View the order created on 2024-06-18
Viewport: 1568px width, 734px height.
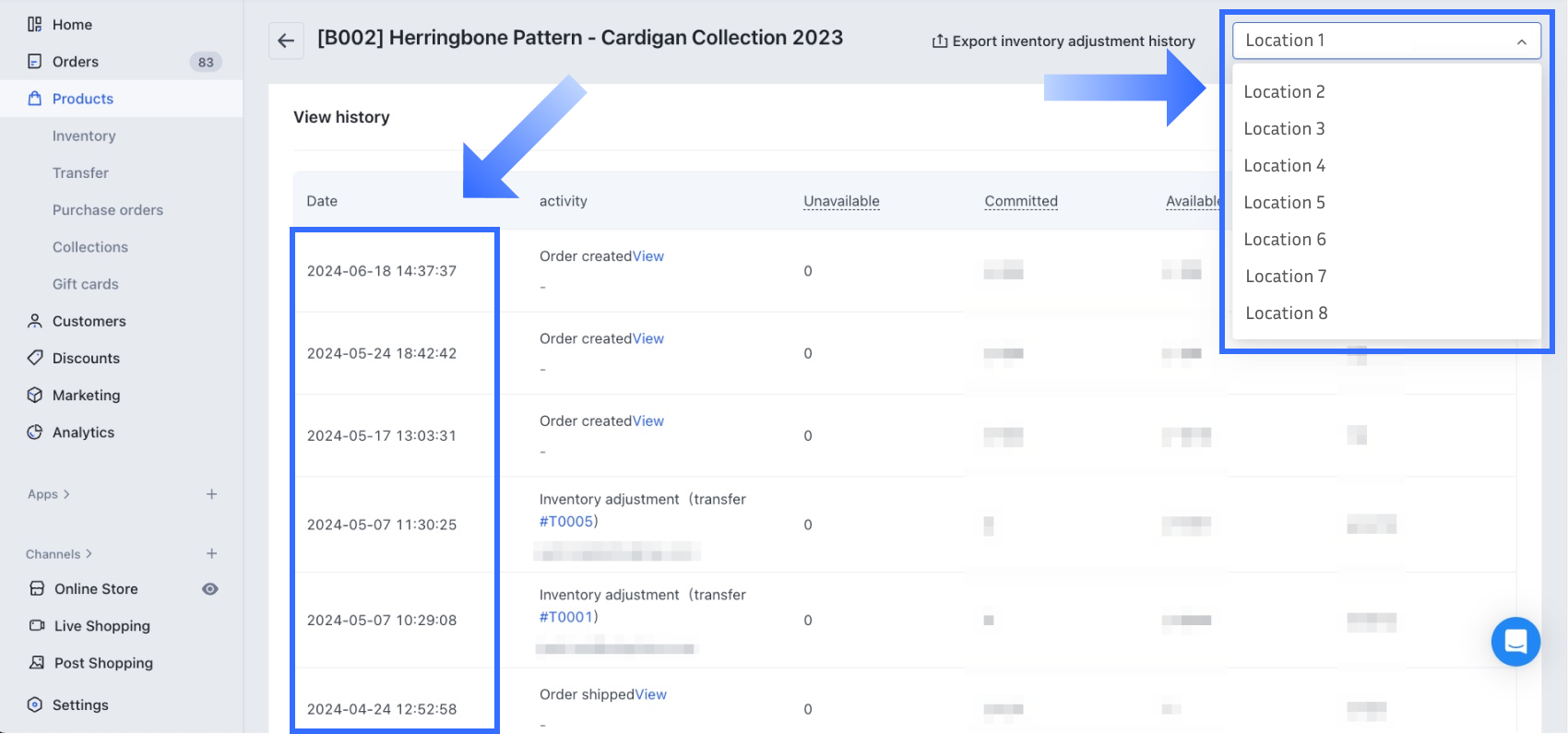pyautogui.click(x=648, y=256)
